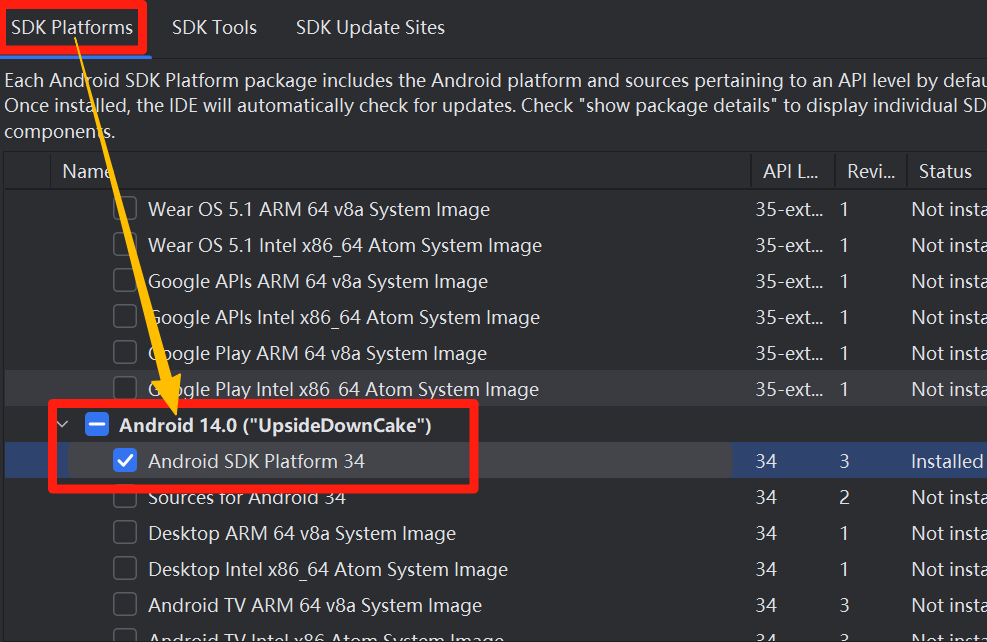
Task: Select Google APIs Intel x86_64 Atom System Image text
Action: pos(344,317)
